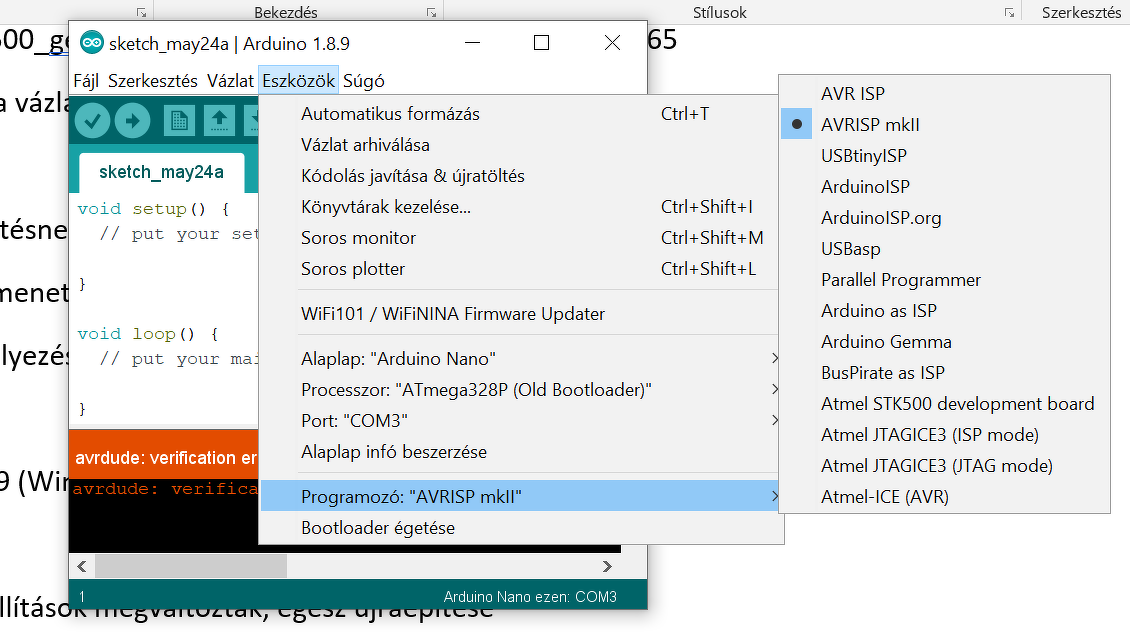Expand Processzor: ATmega328P (Old Bootloader) submenu
Screen dimensions: 1130x635
point(519,390)
